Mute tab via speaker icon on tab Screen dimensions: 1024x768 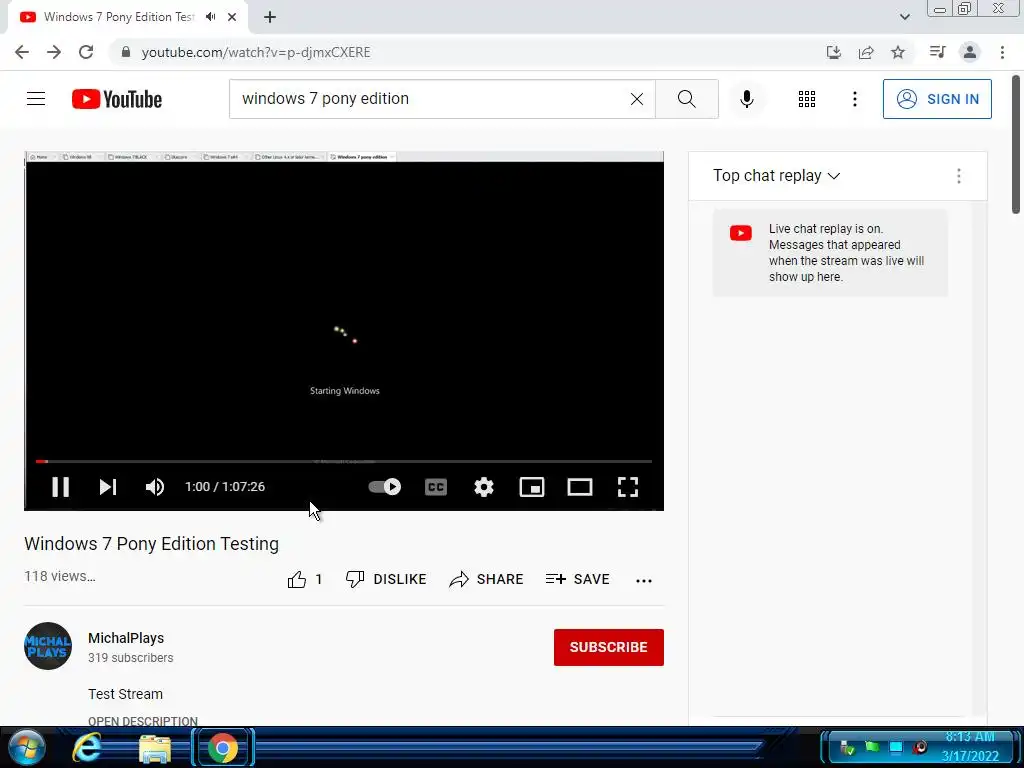pos(210,17)
